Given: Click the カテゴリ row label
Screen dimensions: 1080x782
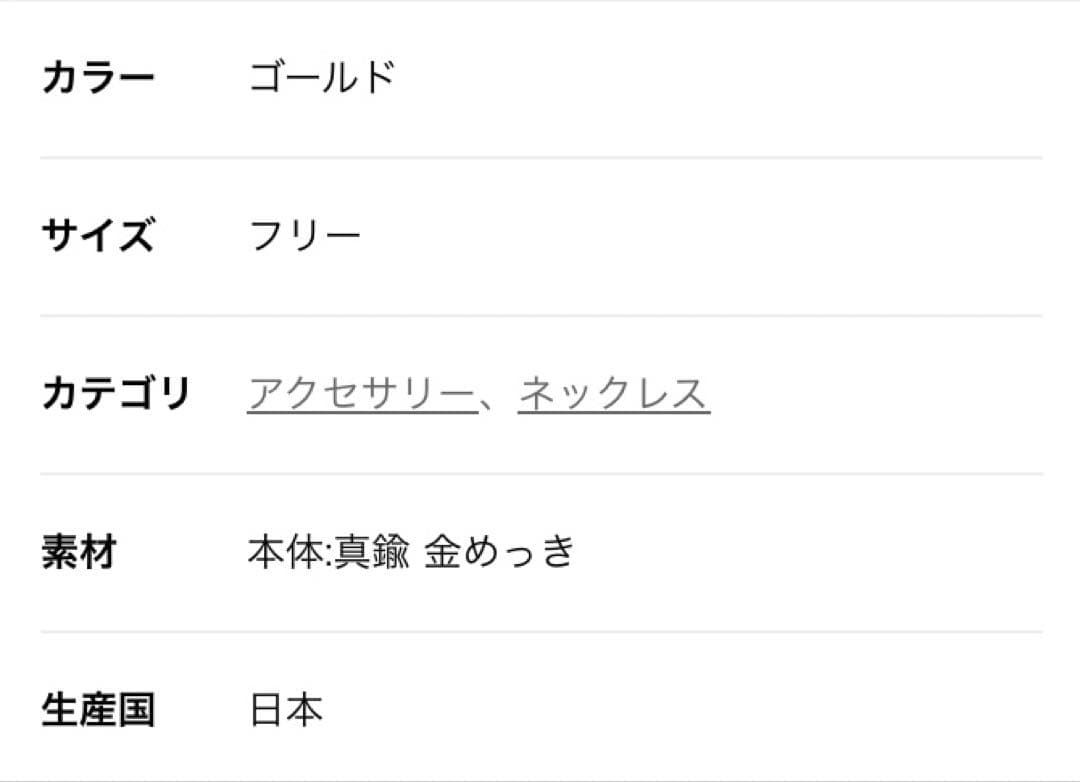Looking at the screenshot, I should pos(115,394).
